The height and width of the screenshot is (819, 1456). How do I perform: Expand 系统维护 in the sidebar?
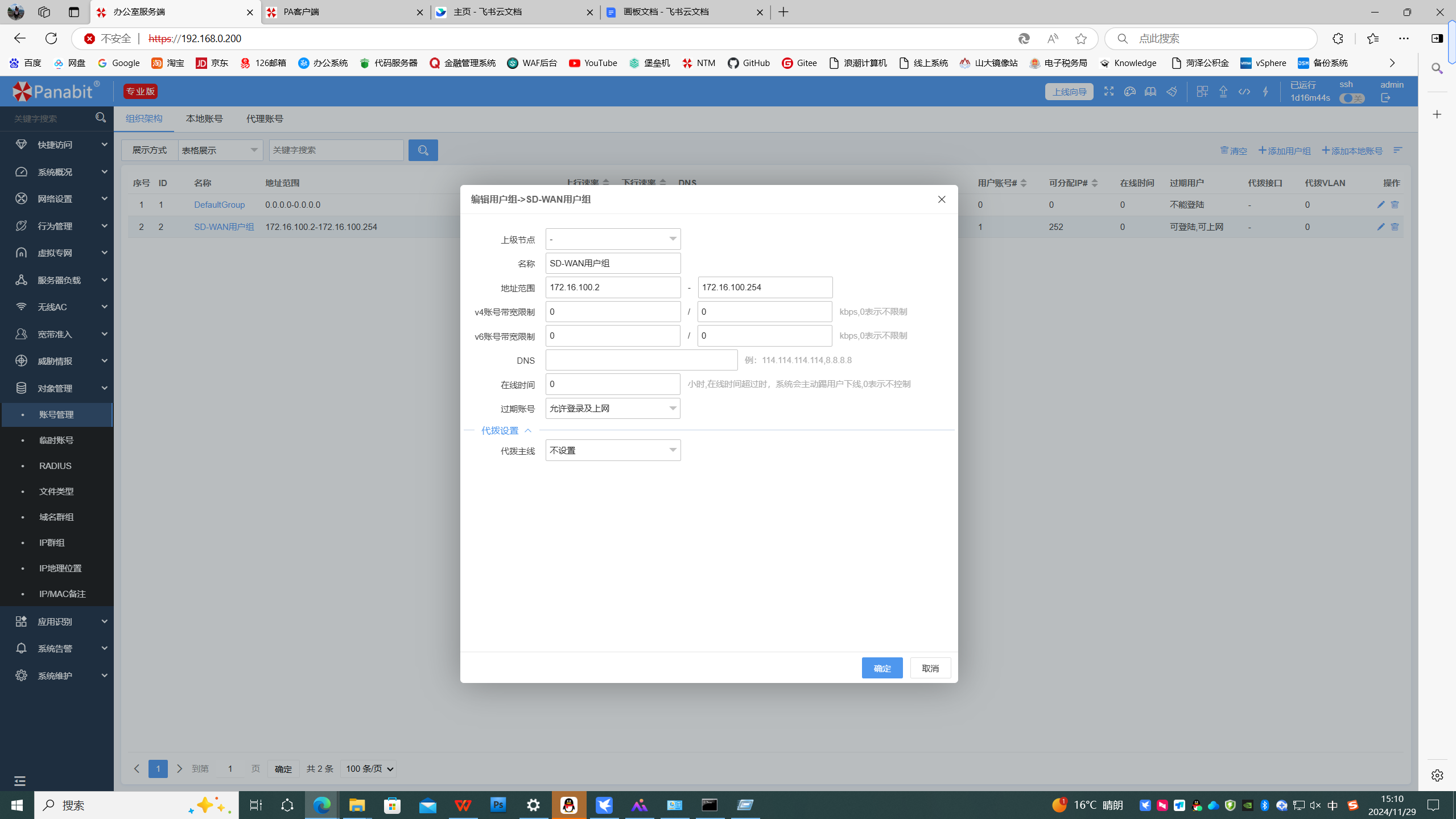[x=57, y=676]
